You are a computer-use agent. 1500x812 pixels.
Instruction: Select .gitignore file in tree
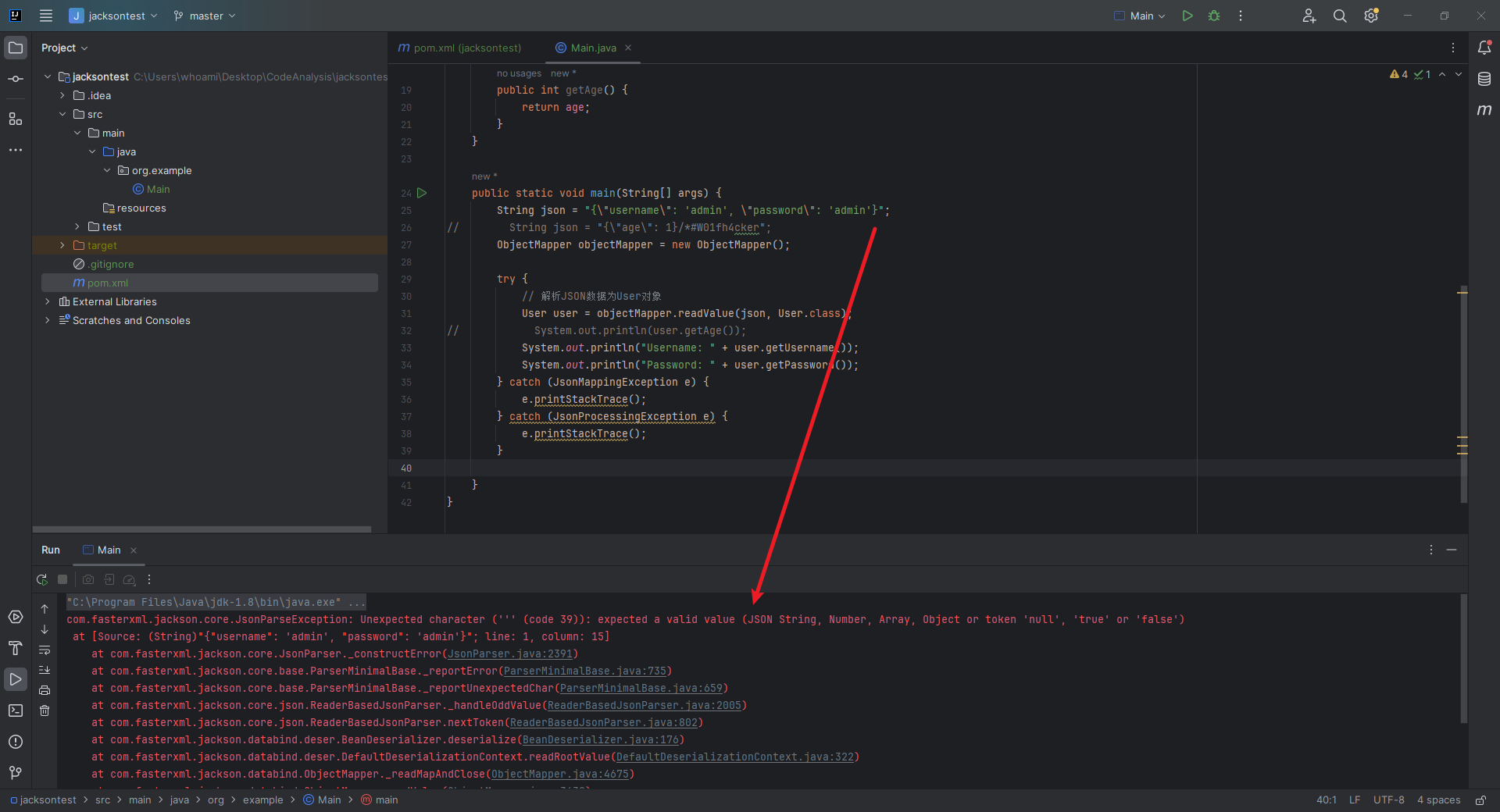coord(104,264)
